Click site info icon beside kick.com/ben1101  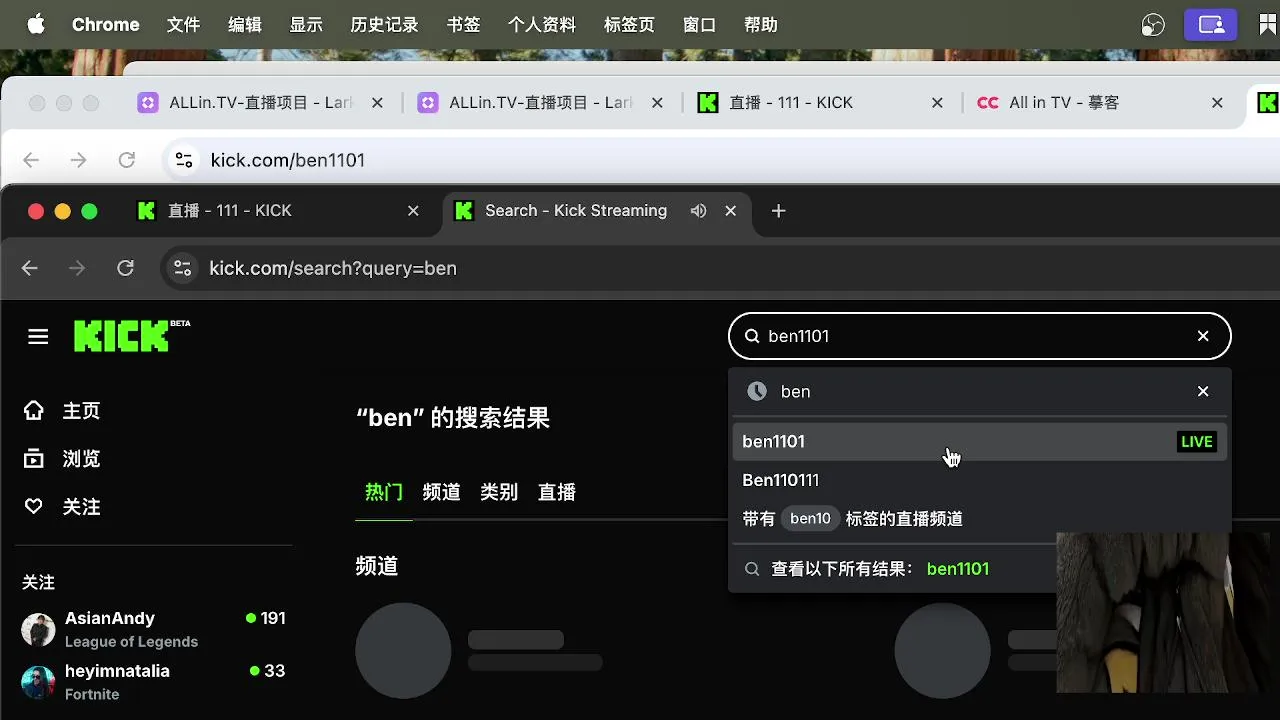pos(183,160)
